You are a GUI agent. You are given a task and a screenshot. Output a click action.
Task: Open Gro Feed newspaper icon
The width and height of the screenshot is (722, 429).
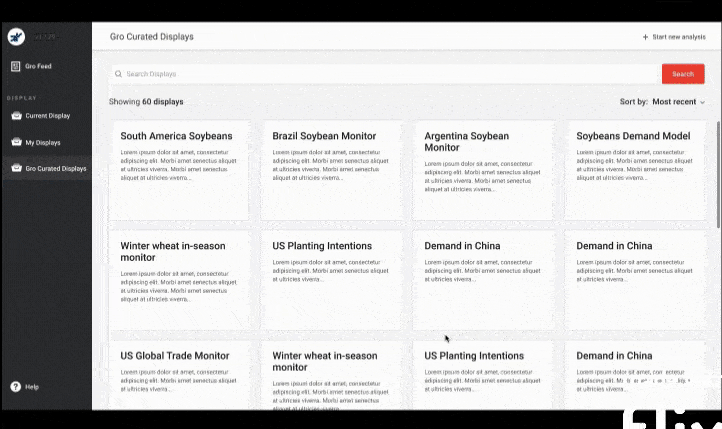[16, 66]
